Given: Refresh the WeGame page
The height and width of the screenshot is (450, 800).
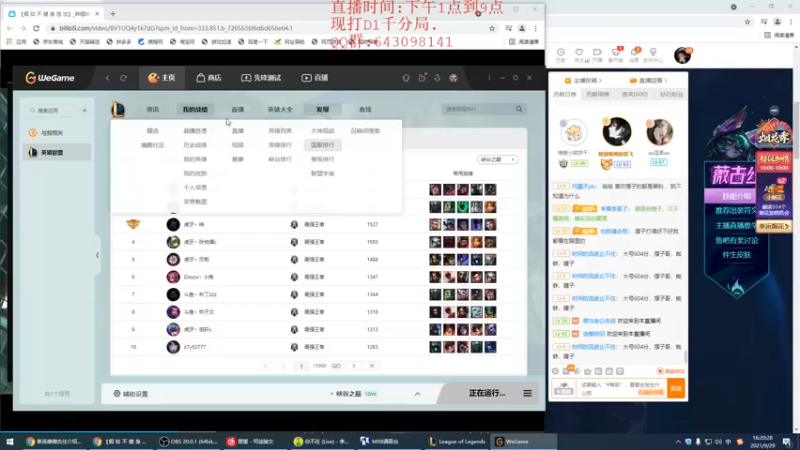Looking at the screenshot, I should pyautogui.click(x=123, y=78).
